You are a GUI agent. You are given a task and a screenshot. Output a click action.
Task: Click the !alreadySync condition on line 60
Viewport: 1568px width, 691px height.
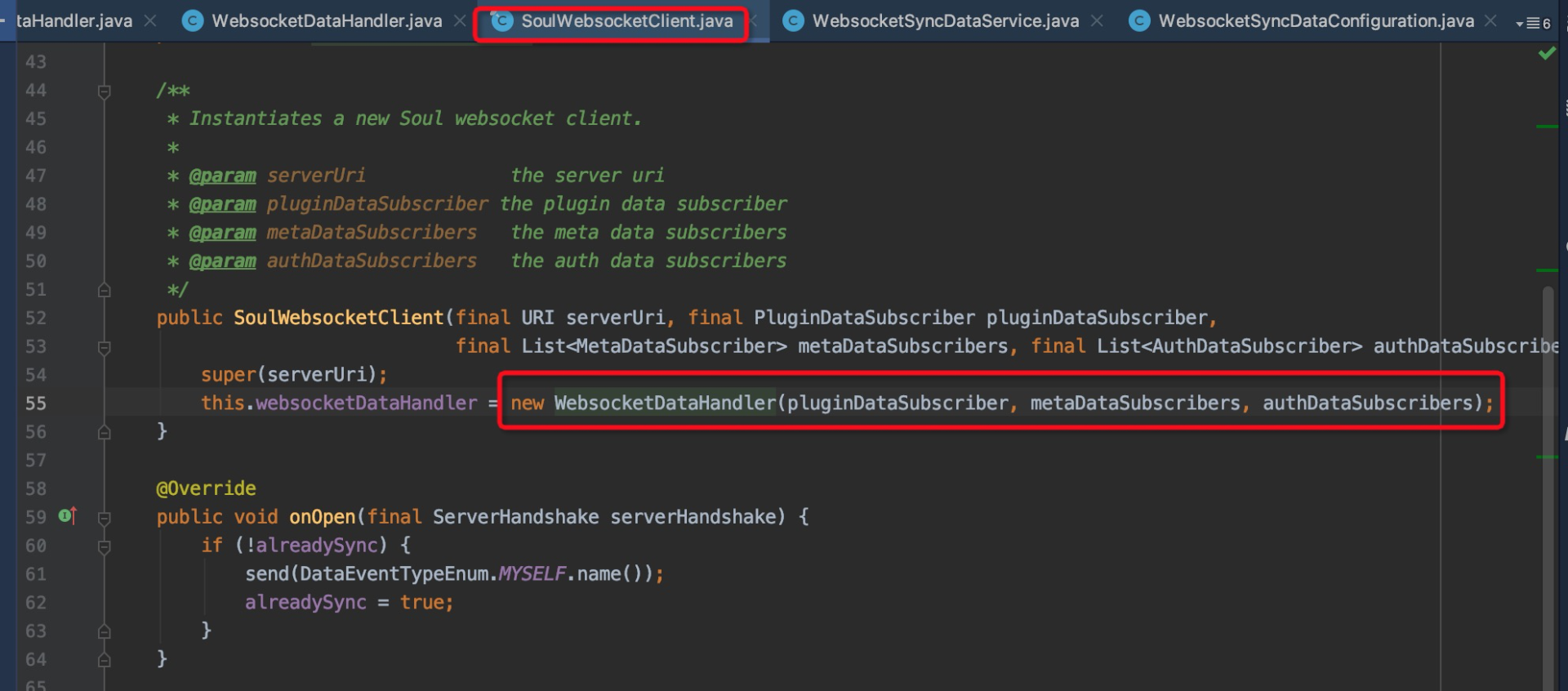312,546
